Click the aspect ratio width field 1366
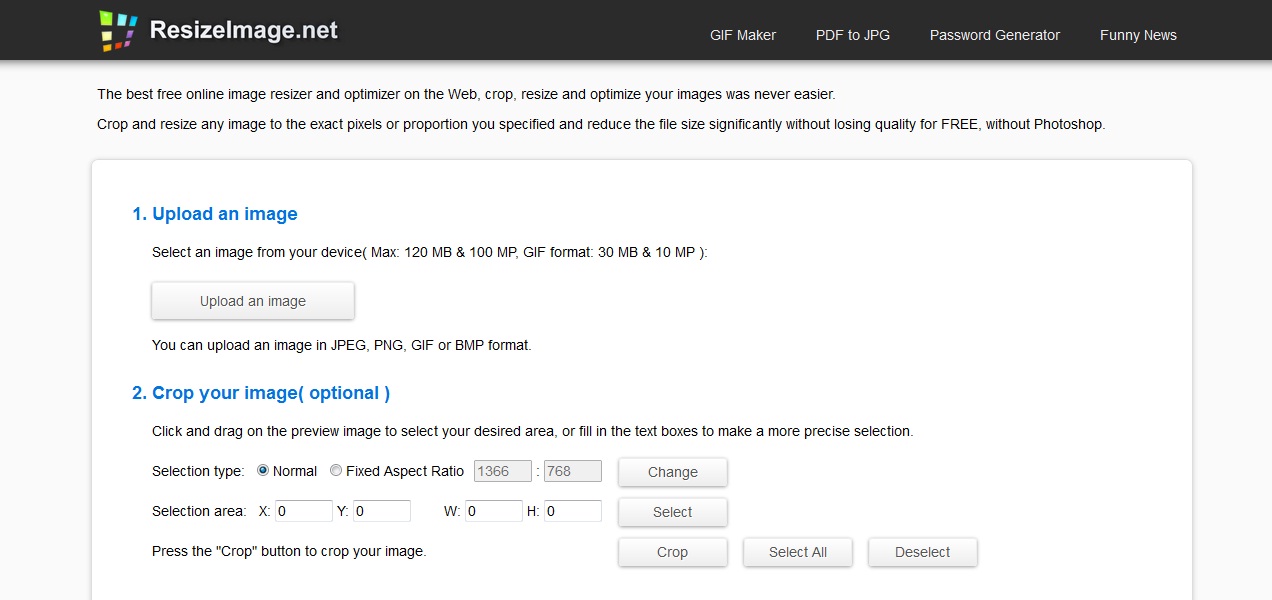This screenshot has width=1272, height=600. pyautogui.click(x=502, y=471)
